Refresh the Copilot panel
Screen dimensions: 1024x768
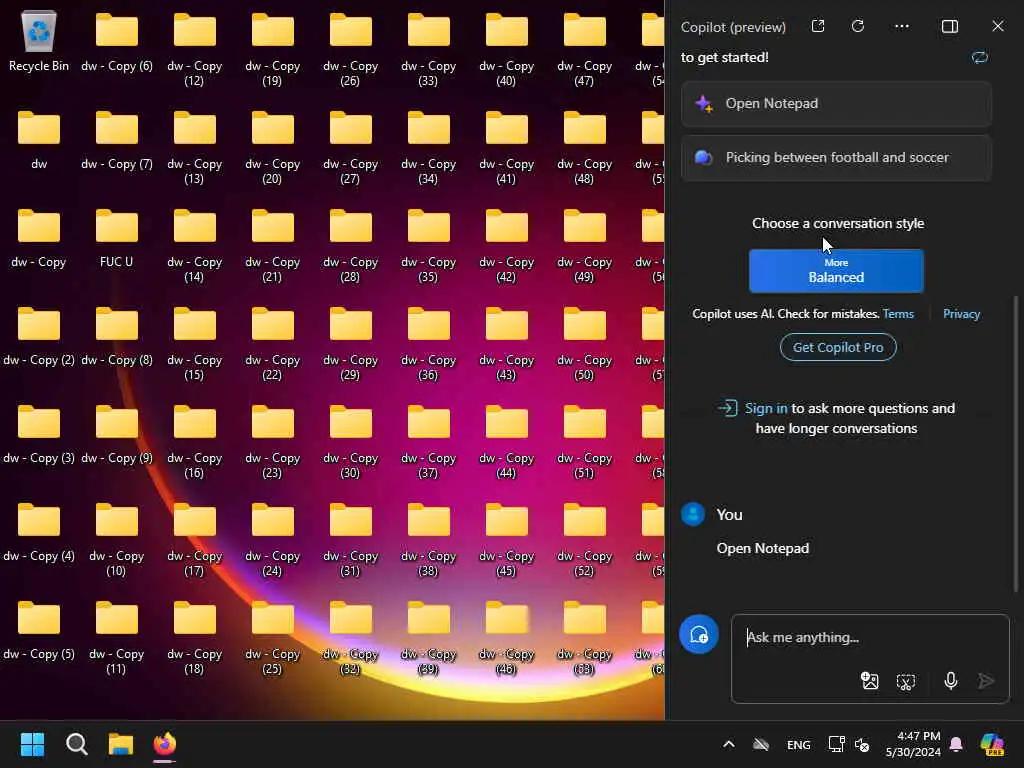coord(858,26)
